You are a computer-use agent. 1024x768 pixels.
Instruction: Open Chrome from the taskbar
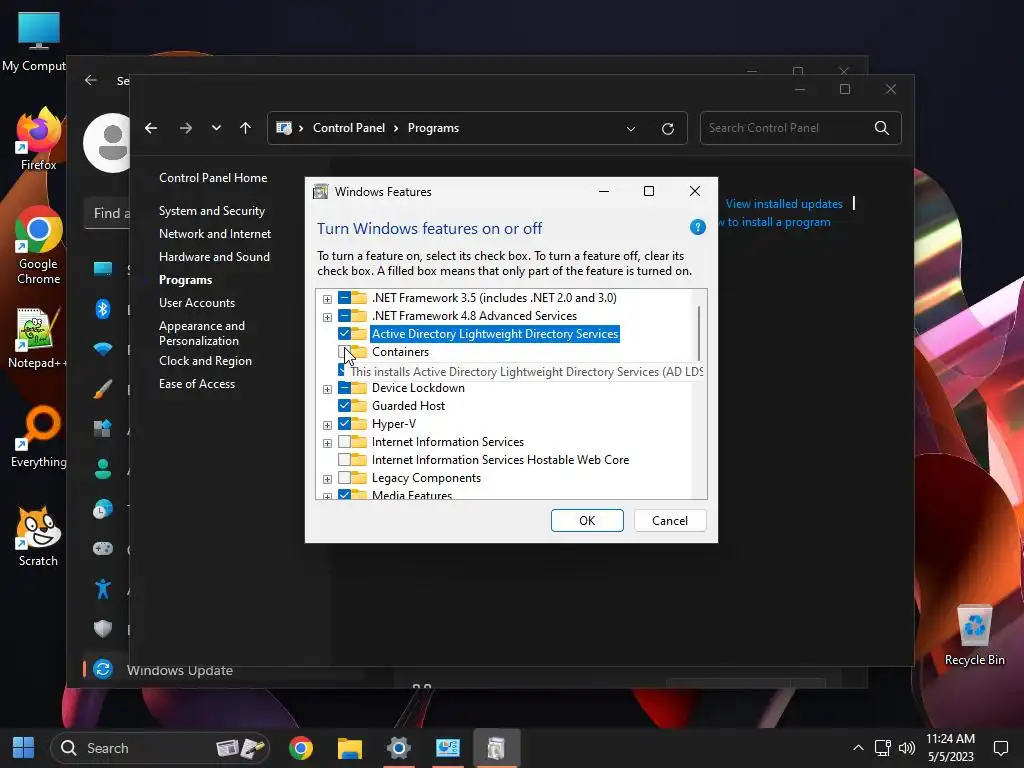301,748
